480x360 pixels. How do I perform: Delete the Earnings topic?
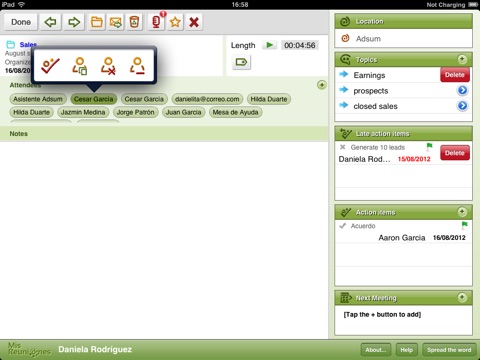pyautogui.click(x=455, y=75)
